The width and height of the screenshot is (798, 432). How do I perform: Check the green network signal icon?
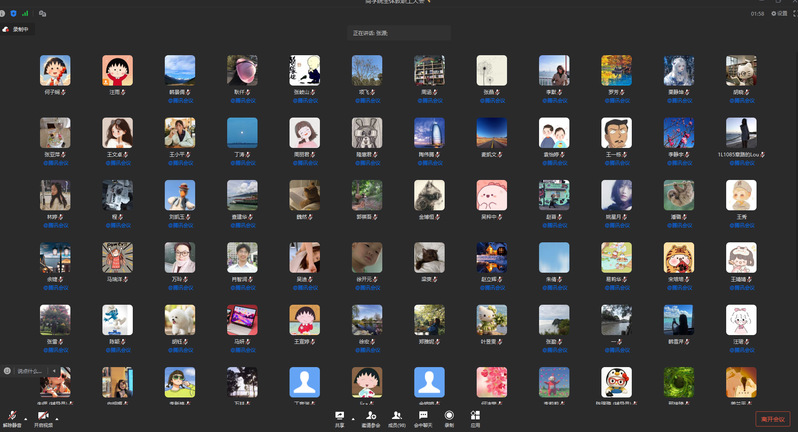pyautogui.click(x=25, y=14)
